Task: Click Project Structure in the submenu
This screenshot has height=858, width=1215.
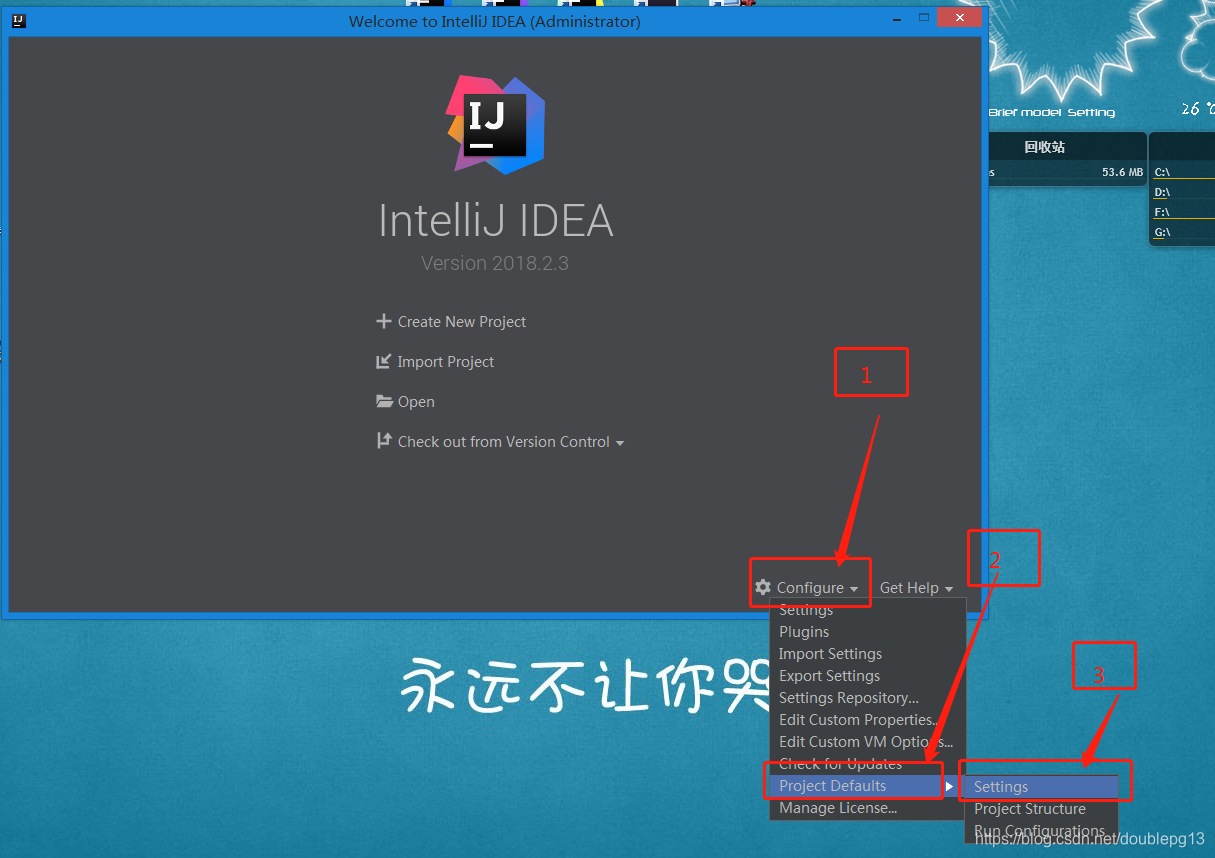Action: 1041,809
